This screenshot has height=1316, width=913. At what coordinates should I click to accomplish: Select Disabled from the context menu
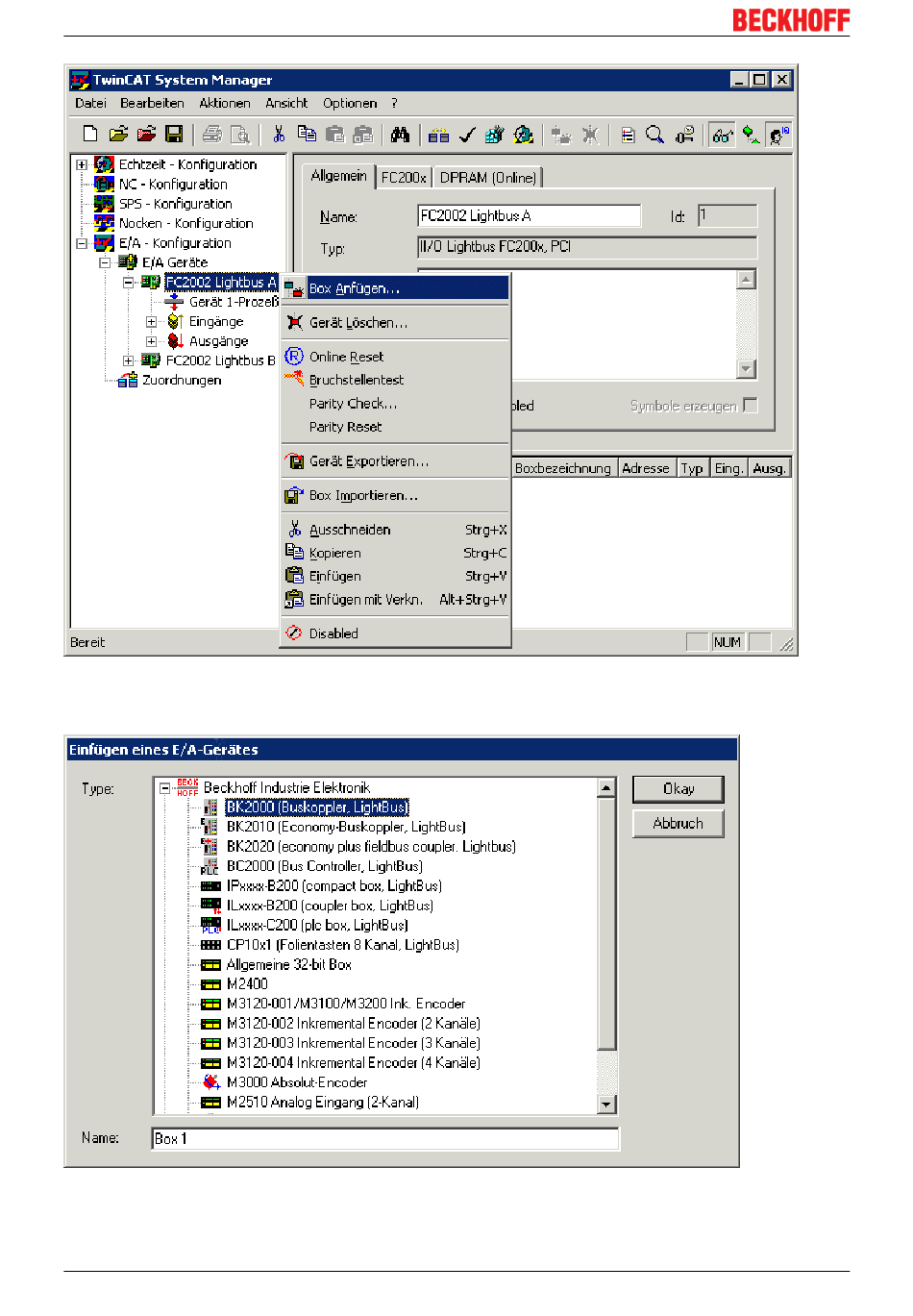click(395, 633)
